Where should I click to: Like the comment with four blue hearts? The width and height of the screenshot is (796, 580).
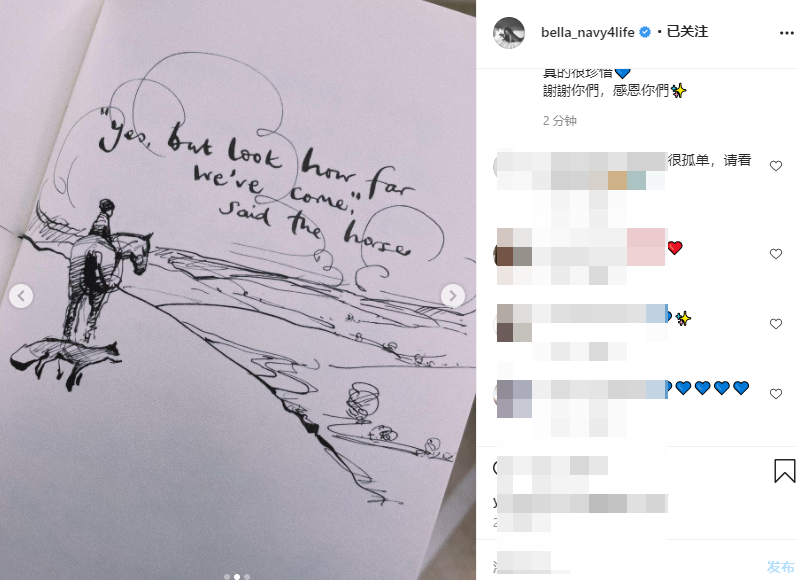click(776, 394)
